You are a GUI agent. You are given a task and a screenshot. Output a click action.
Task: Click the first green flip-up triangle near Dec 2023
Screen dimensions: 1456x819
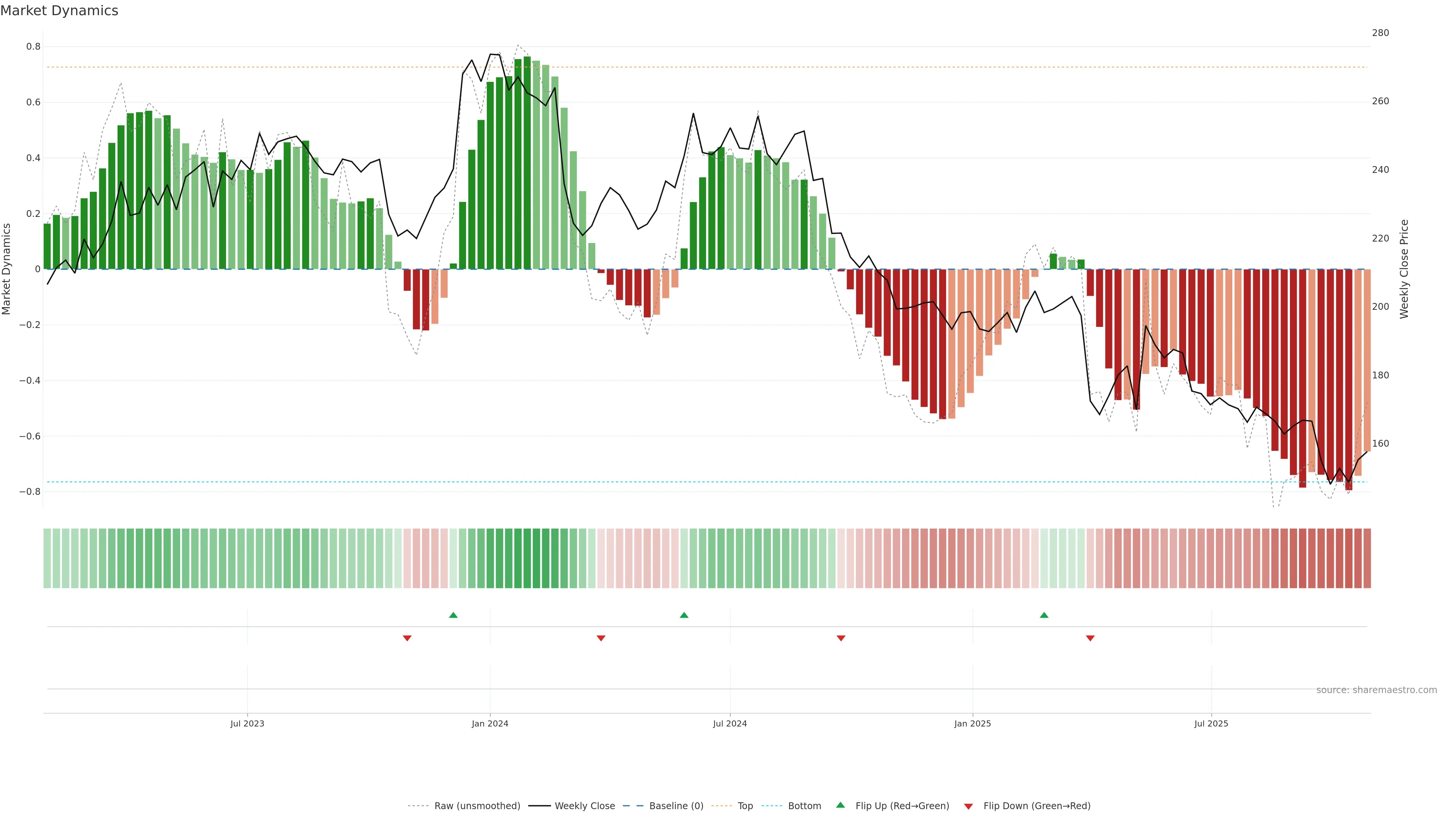pos(453,615)
